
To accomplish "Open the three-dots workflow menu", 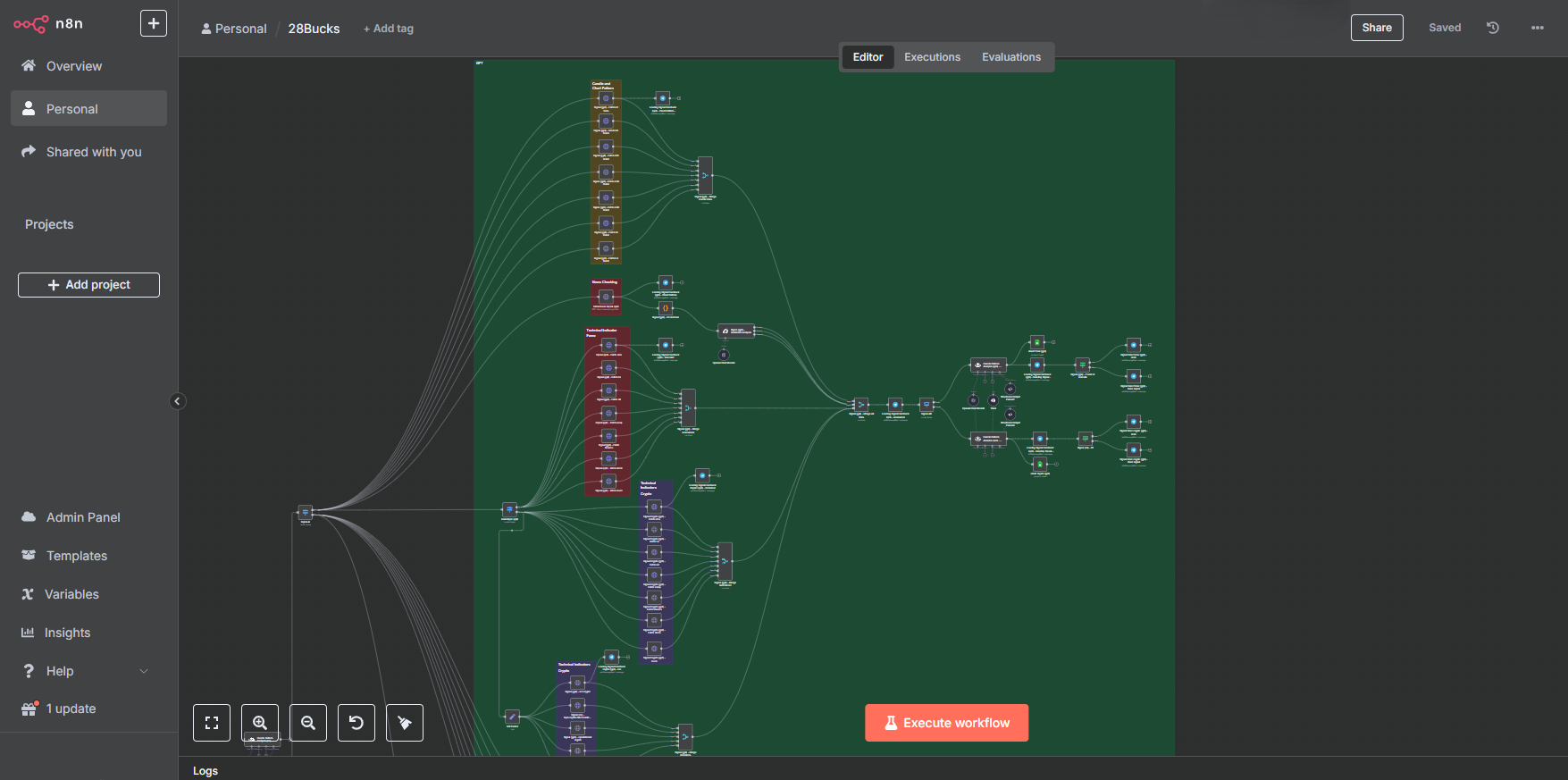I will point(1538,28).
